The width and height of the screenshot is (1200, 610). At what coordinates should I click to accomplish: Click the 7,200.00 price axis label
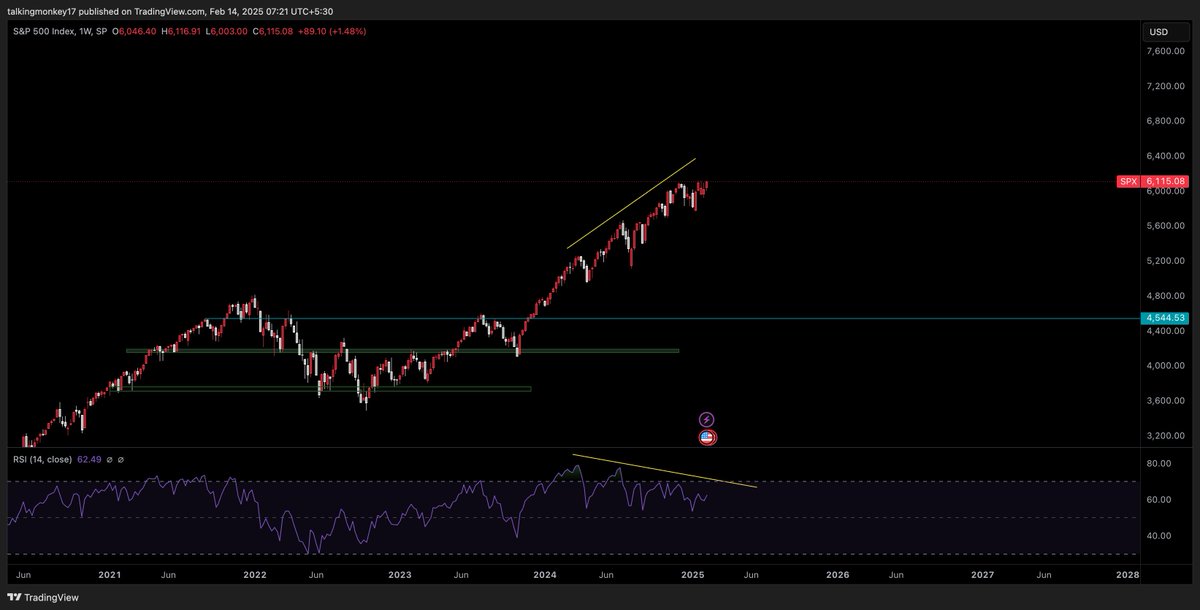[x=1166, y=86]
